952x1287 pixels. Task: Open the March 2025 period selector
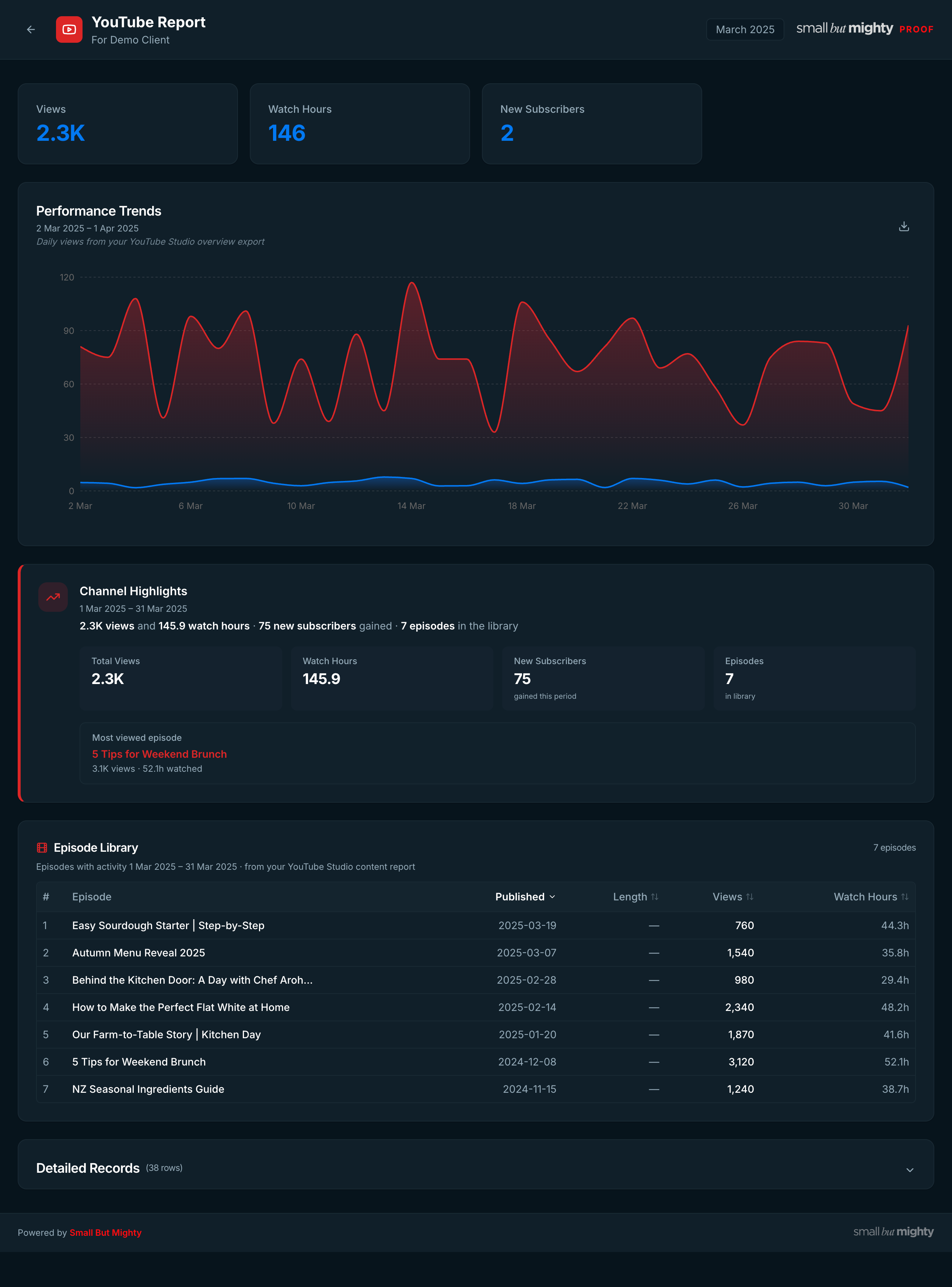point(745,29)
